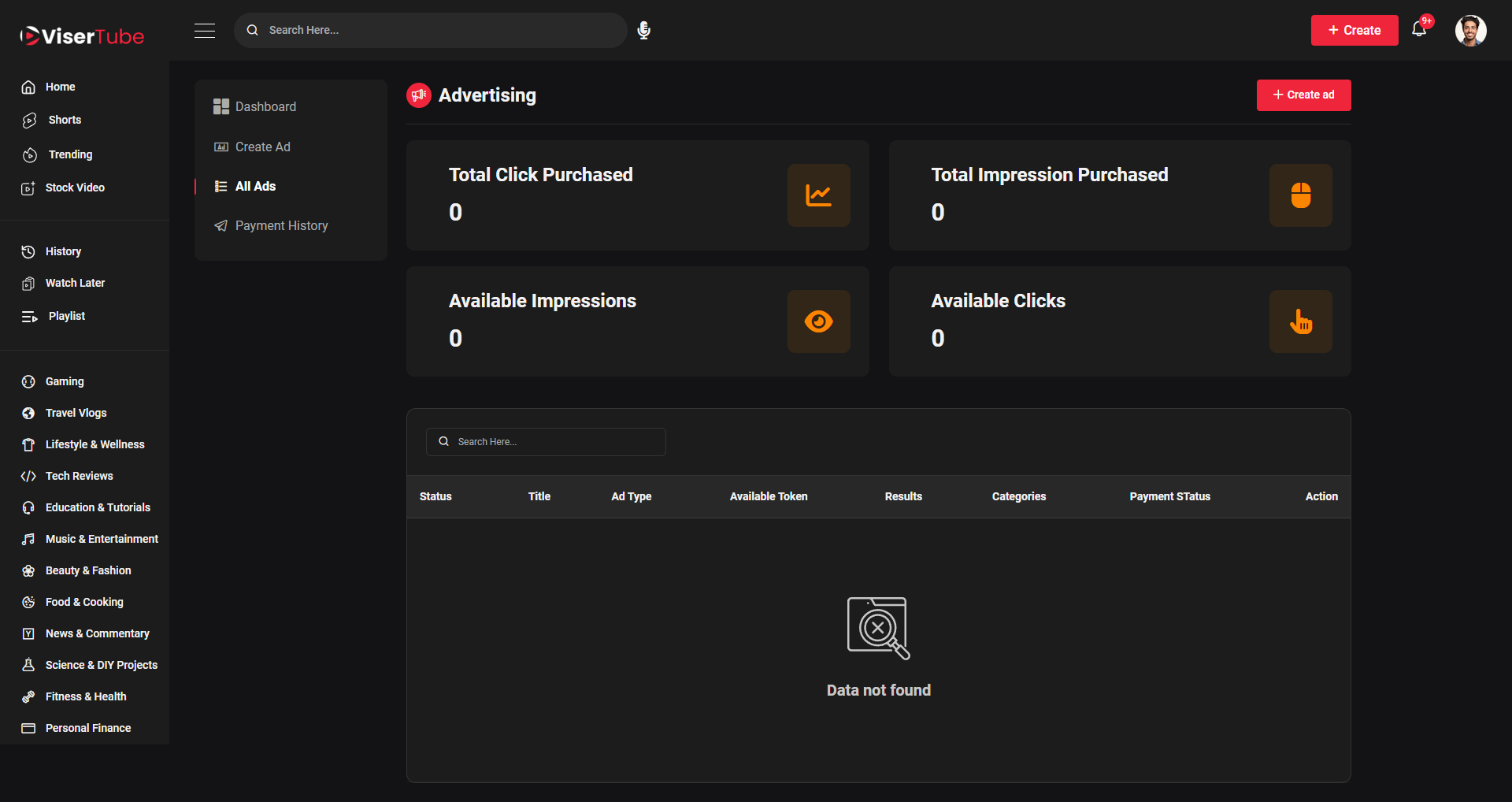Switch to the Payment History tab
Viewport: 1512px width, 802px height.
(281, 225)
